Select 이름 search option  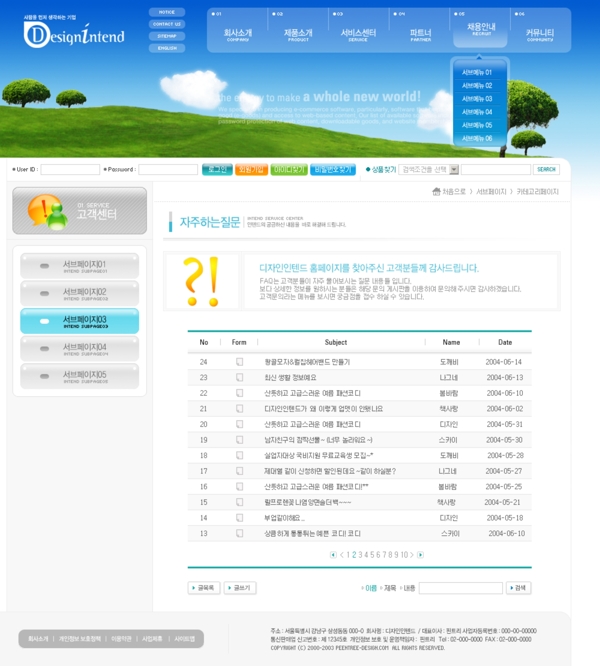369,588
